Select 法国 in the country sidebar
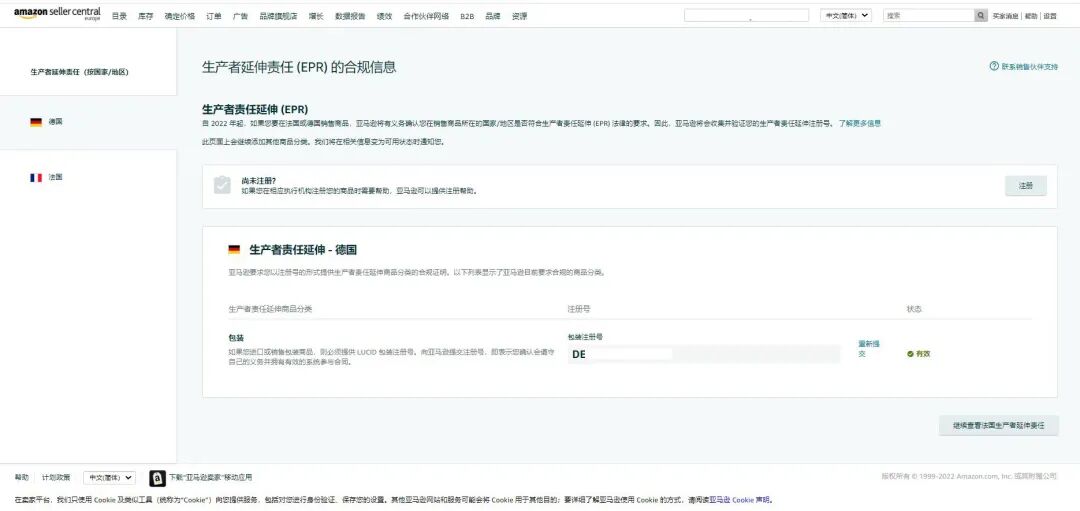 click(x=88, y=177)
